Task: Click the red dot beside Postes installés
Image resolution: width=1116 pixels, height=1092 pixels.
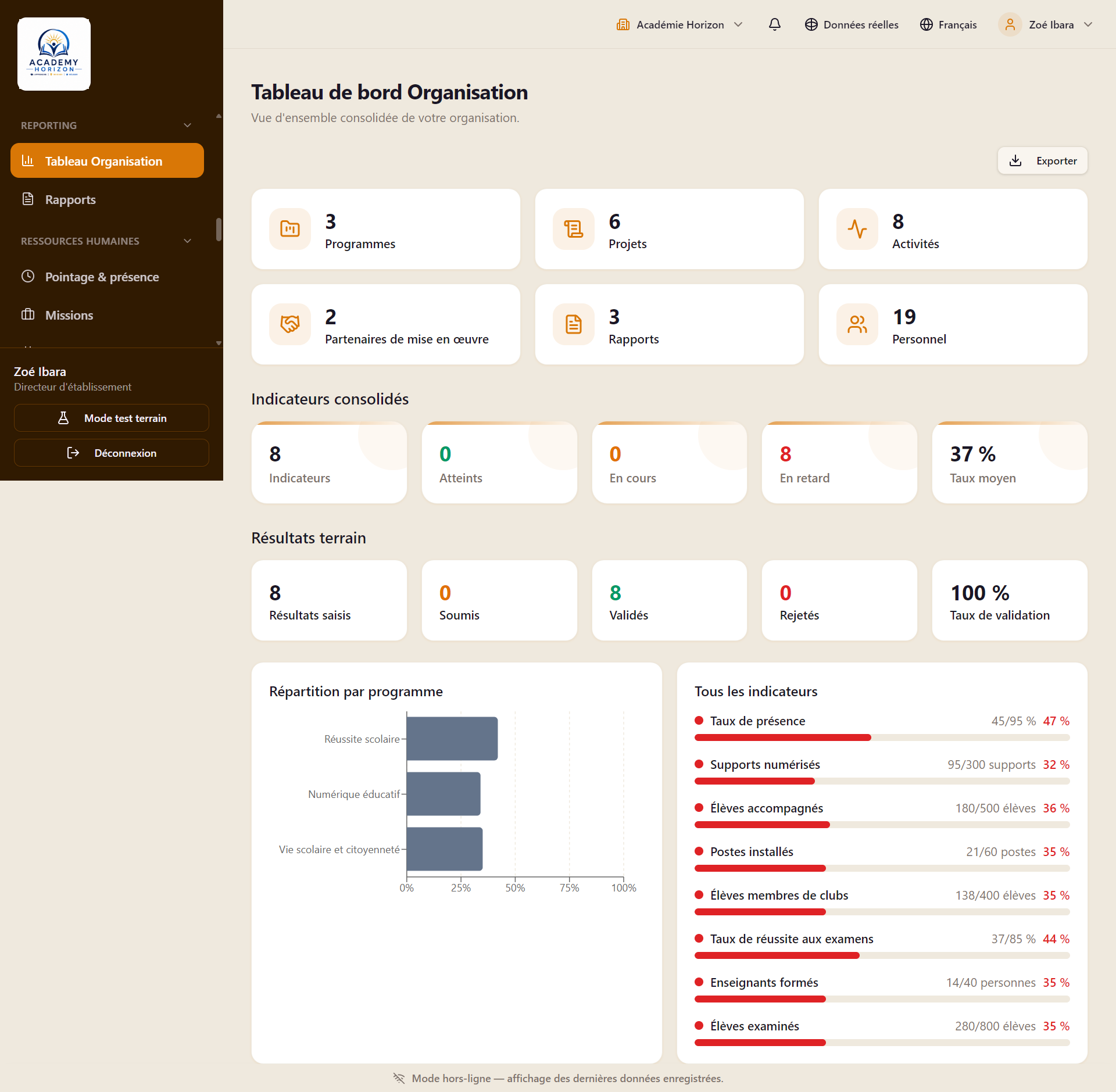Action: coord(699,851)
